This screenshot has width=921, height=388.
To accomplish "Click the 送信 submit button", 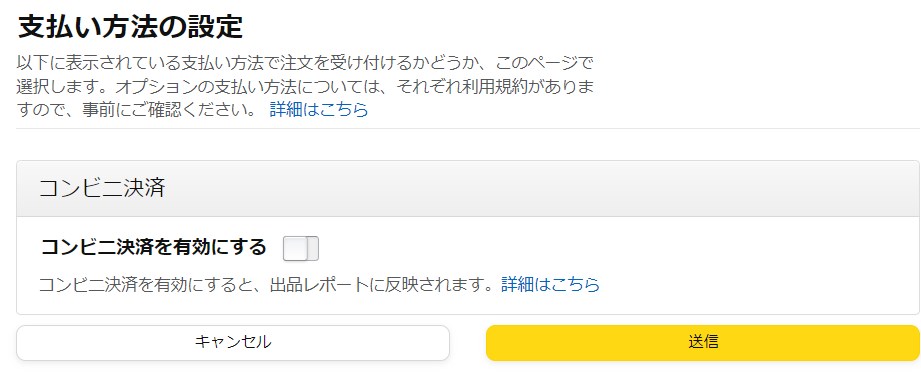I will click(702, 343).
